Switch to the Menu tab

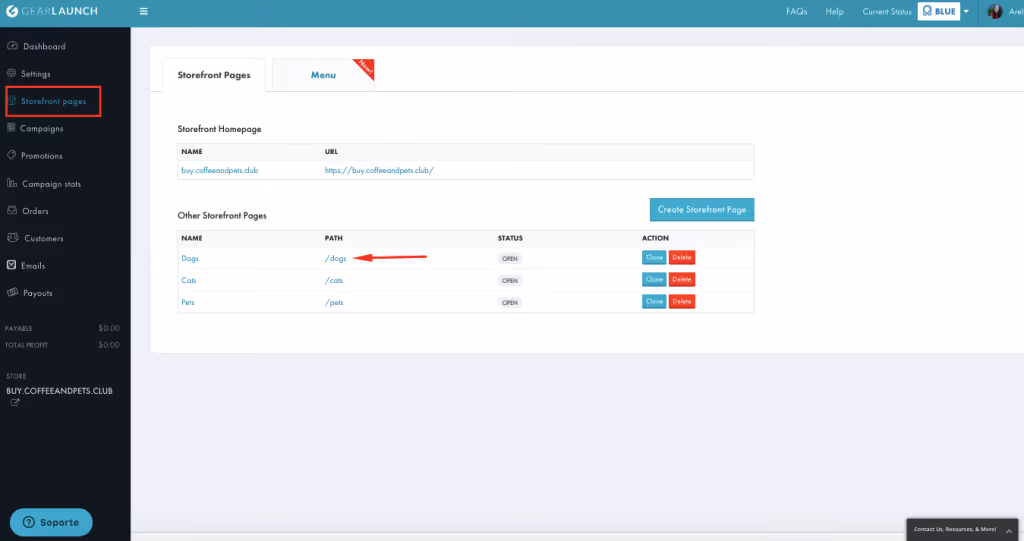tap(323, 75)
